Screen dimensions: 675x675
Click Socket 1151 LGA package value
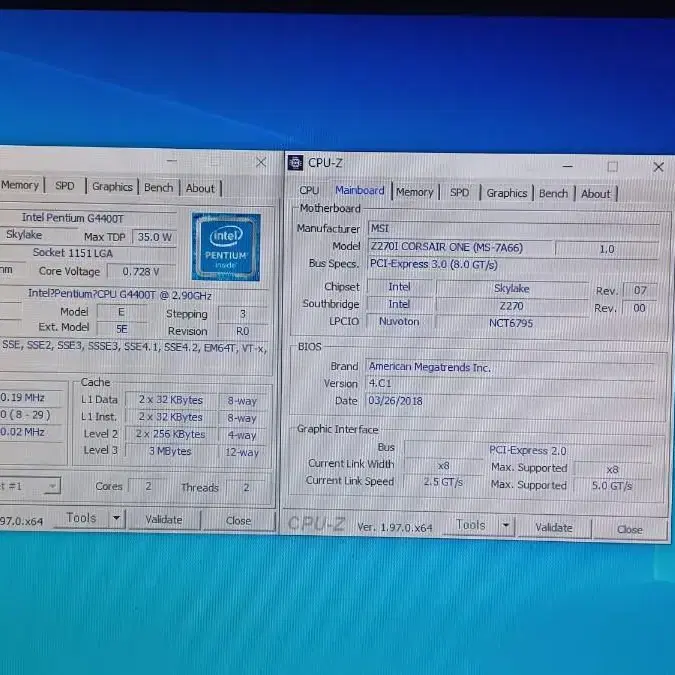(73, 253)
